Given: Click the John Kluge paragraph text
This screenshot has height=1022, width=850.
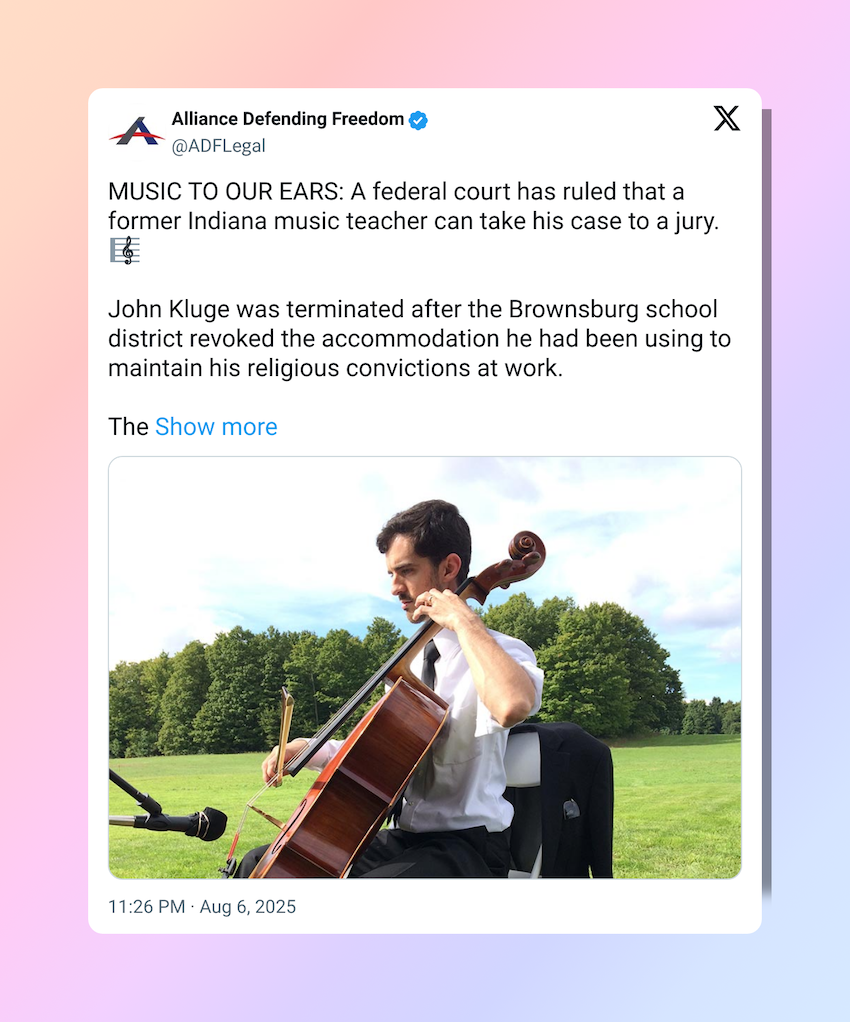Looking at the screenshot, I should 420,338.
